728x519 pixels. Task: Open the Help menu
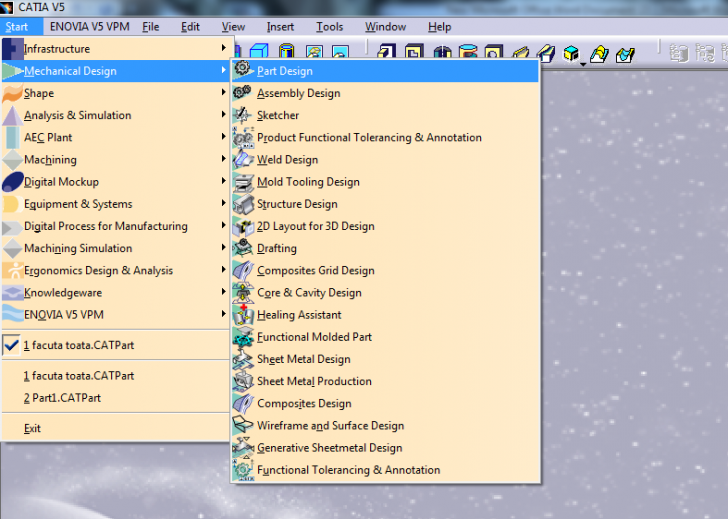[439, 27]
